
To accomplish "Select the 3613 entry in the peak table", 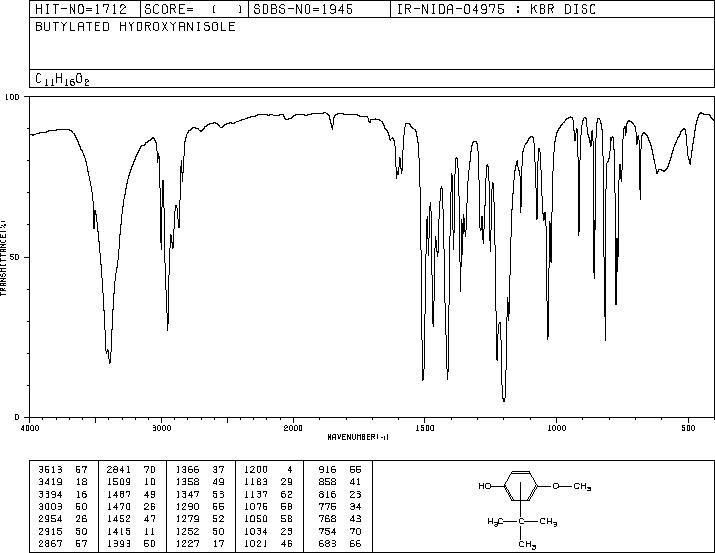I will [x=47, y=468].
